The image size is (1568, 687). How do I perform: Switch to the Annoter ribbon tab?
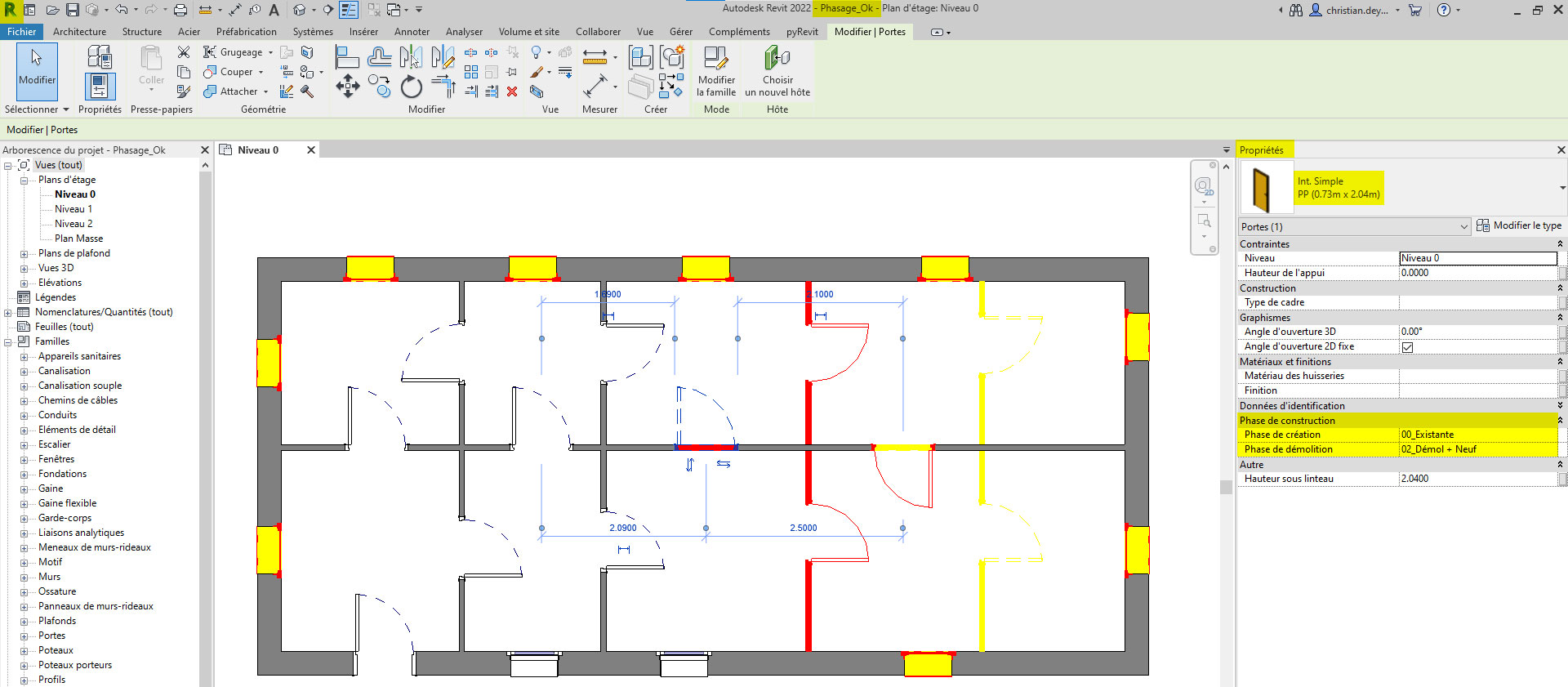(x=412, y=32)
